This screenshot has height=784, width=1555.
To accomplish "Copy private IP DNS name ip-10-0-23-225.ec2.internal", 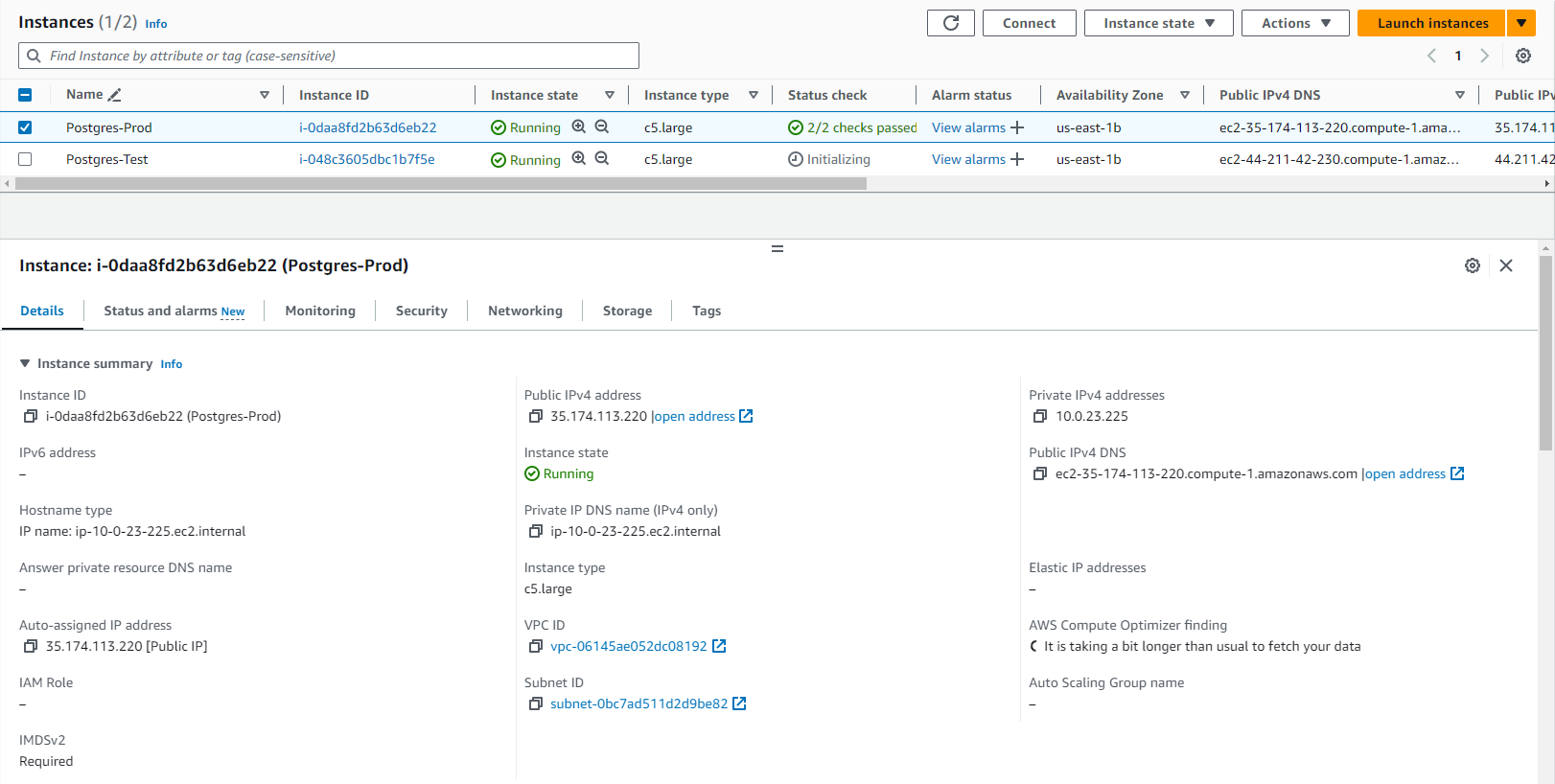I will click(536, 531).
